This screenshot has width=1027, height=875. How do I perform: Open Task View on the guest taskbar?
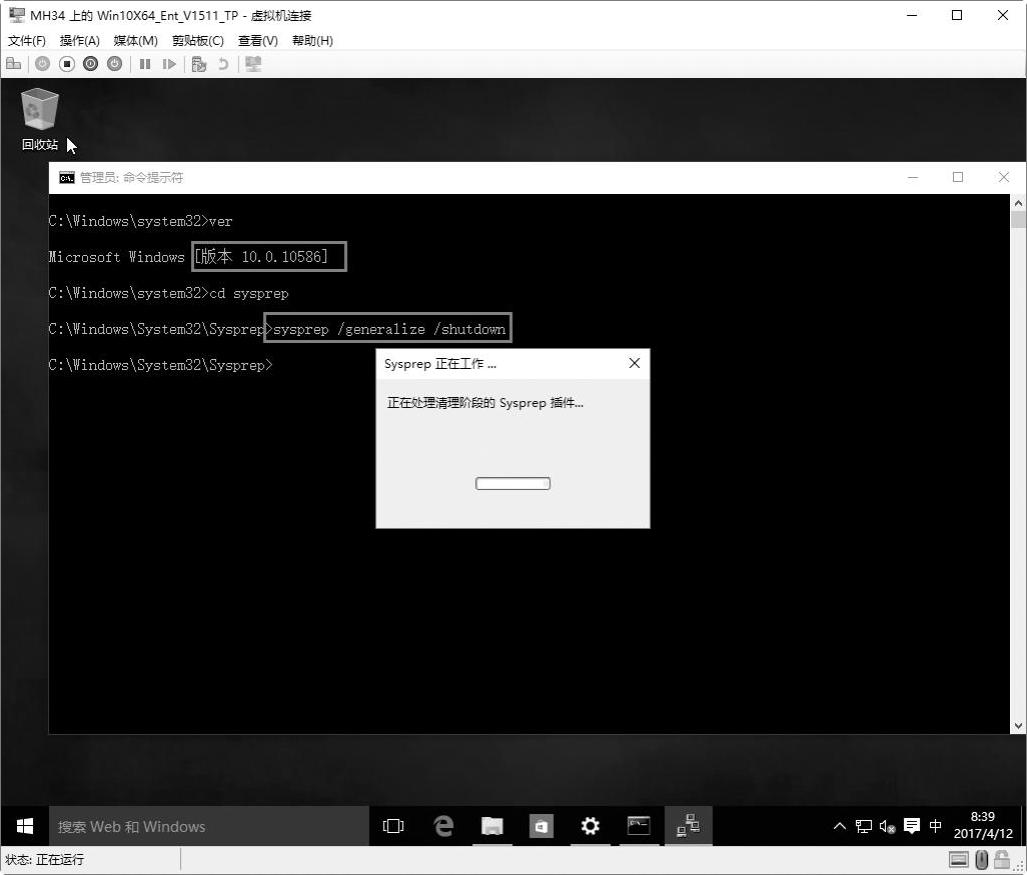point(393,826)
